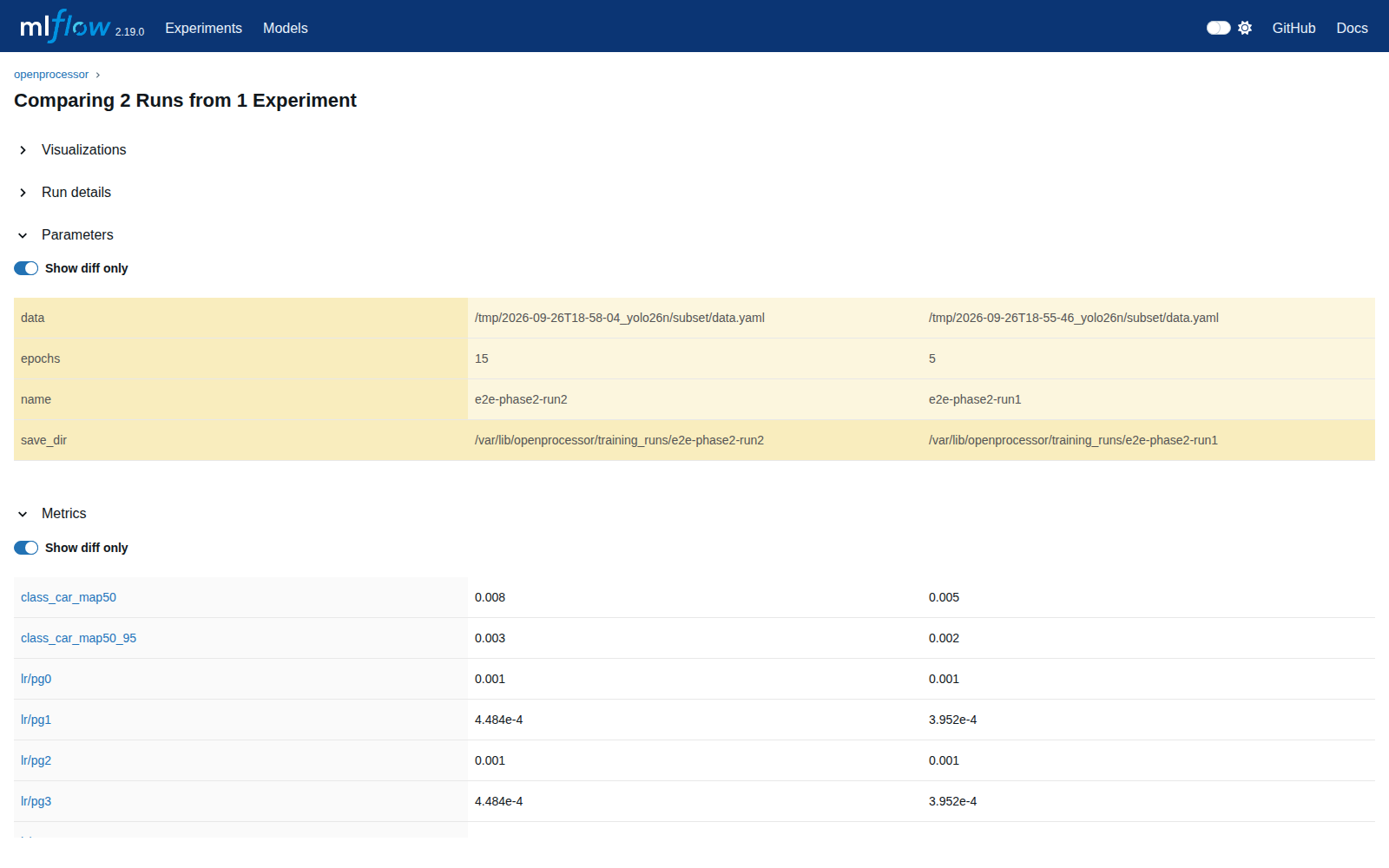Click the name parameter label
Viewport: 1389px width, 868px height.
36,399
